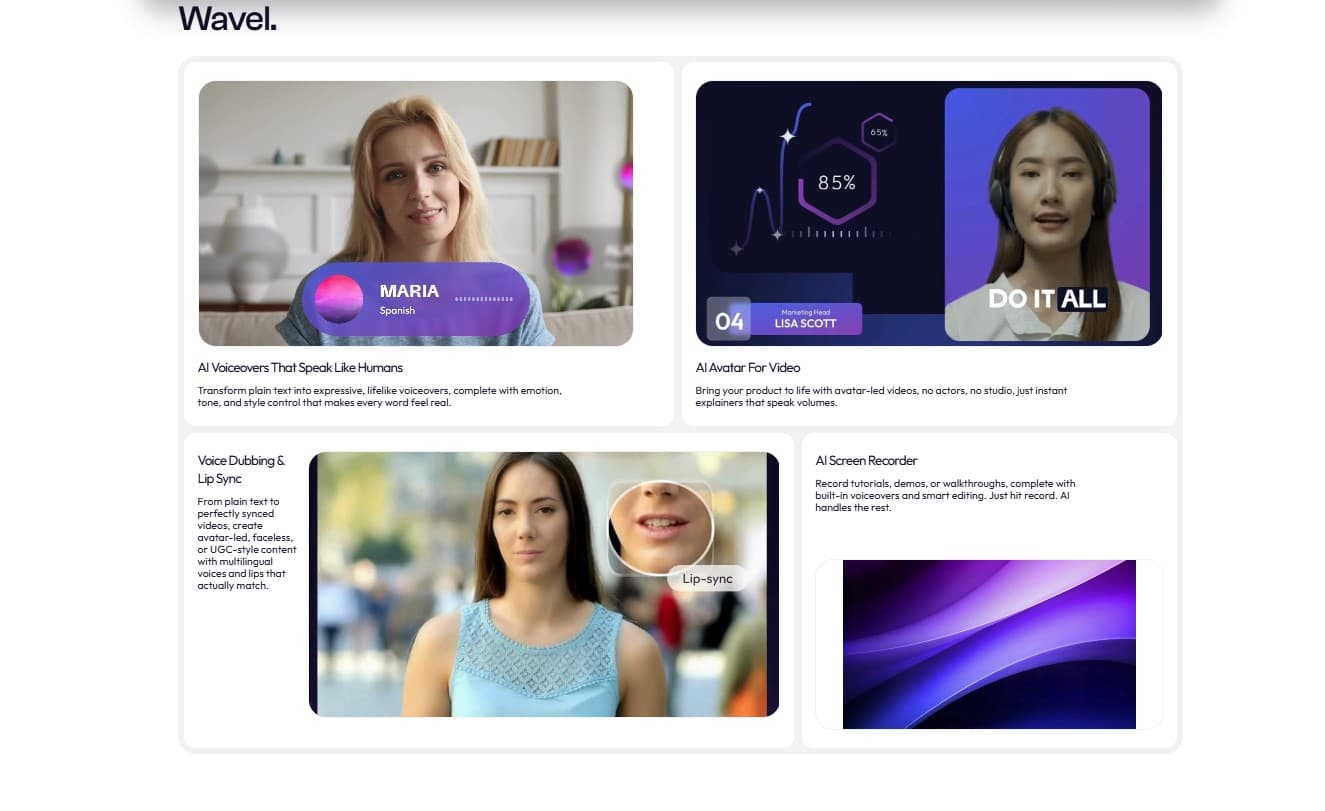Click the tick-mark level meter below 85%
This screenshot has width=1325, height=811.
(838, 233)
